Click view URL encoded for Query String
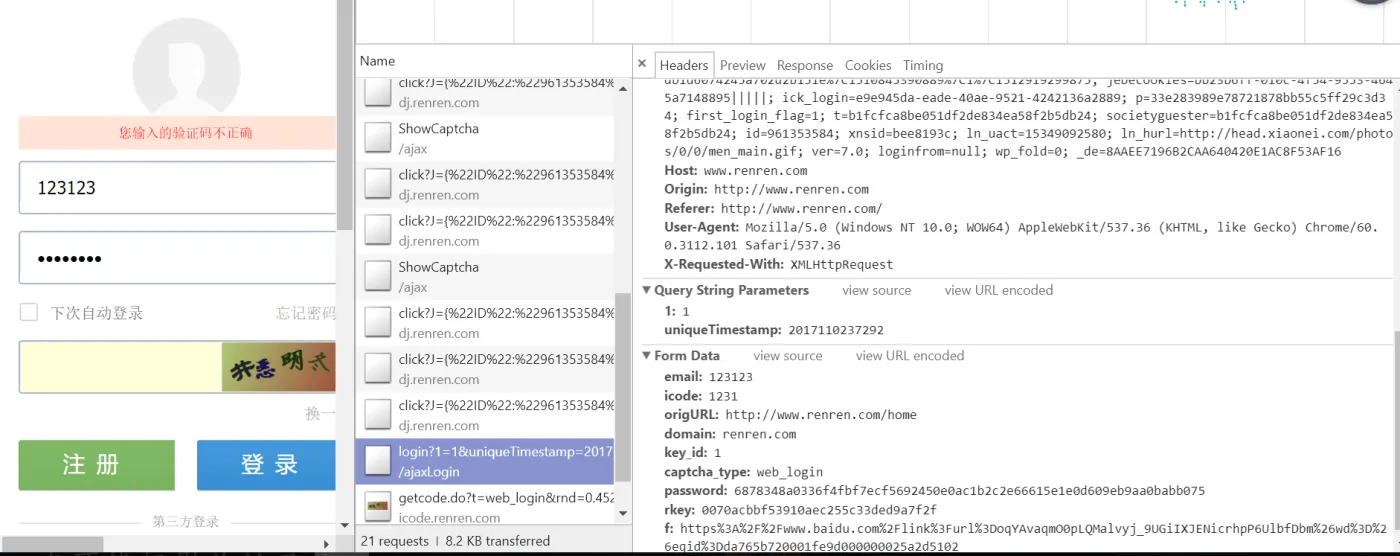This screenshot has width=1400, height=556. click(x=998, y=290)
